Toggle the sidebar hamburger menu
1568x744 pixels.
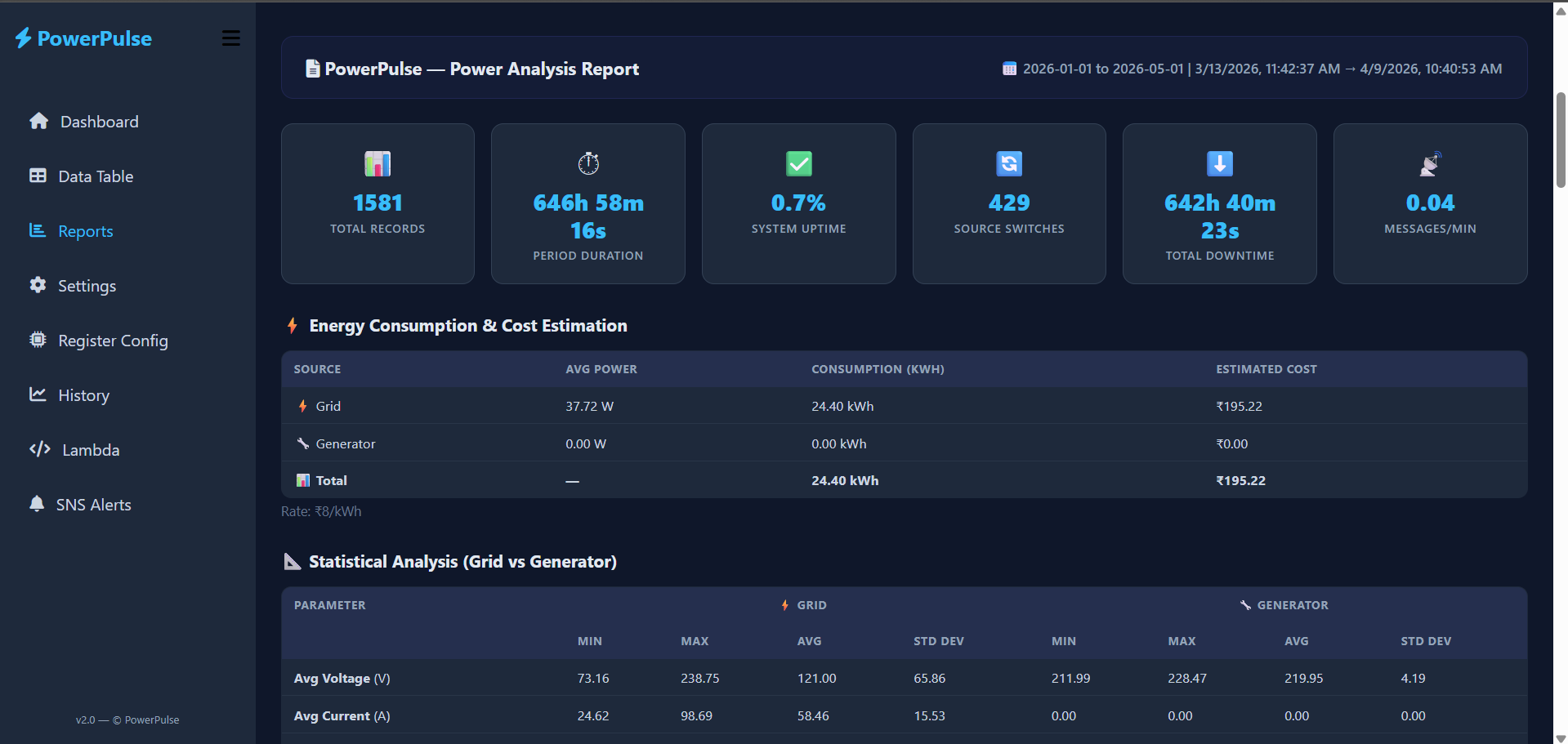pyautogui.click(x=231, y=38)
